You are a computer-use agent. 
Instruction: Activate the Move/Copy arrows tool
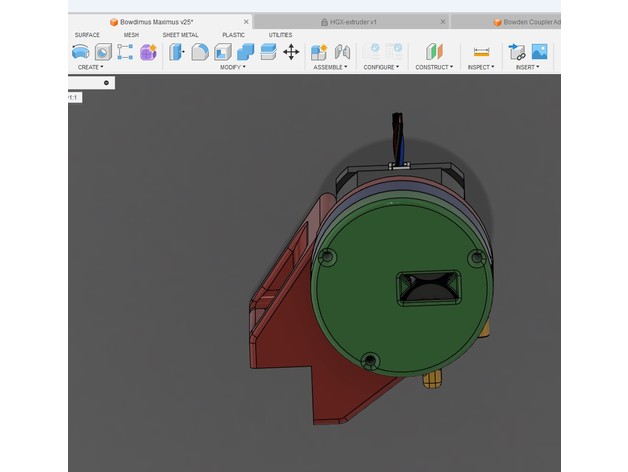click(x=291, y=51)
